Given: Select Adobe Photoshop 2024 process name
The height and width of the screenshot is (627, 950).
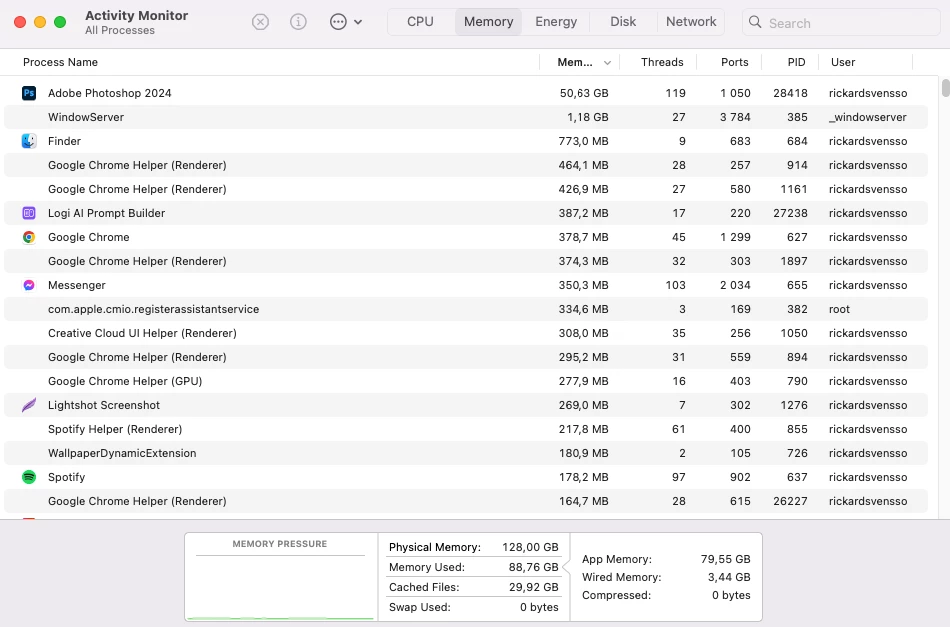Looking at the screenshot, I should [x=110, y=93].
